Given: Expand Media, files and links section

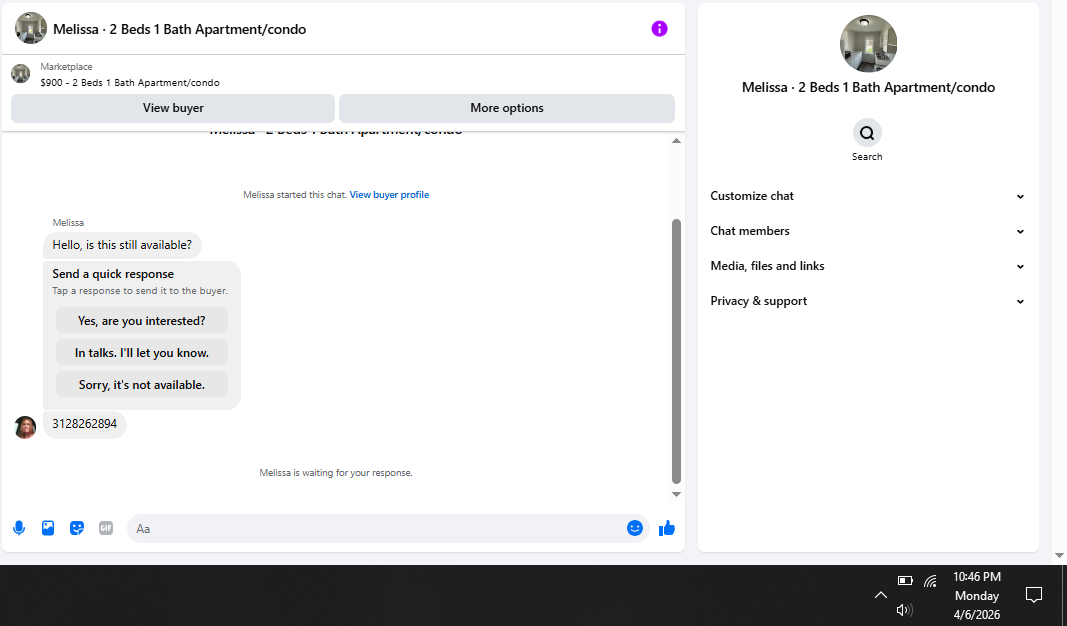Looking at the screenshot, I should [x=868, y=266].
